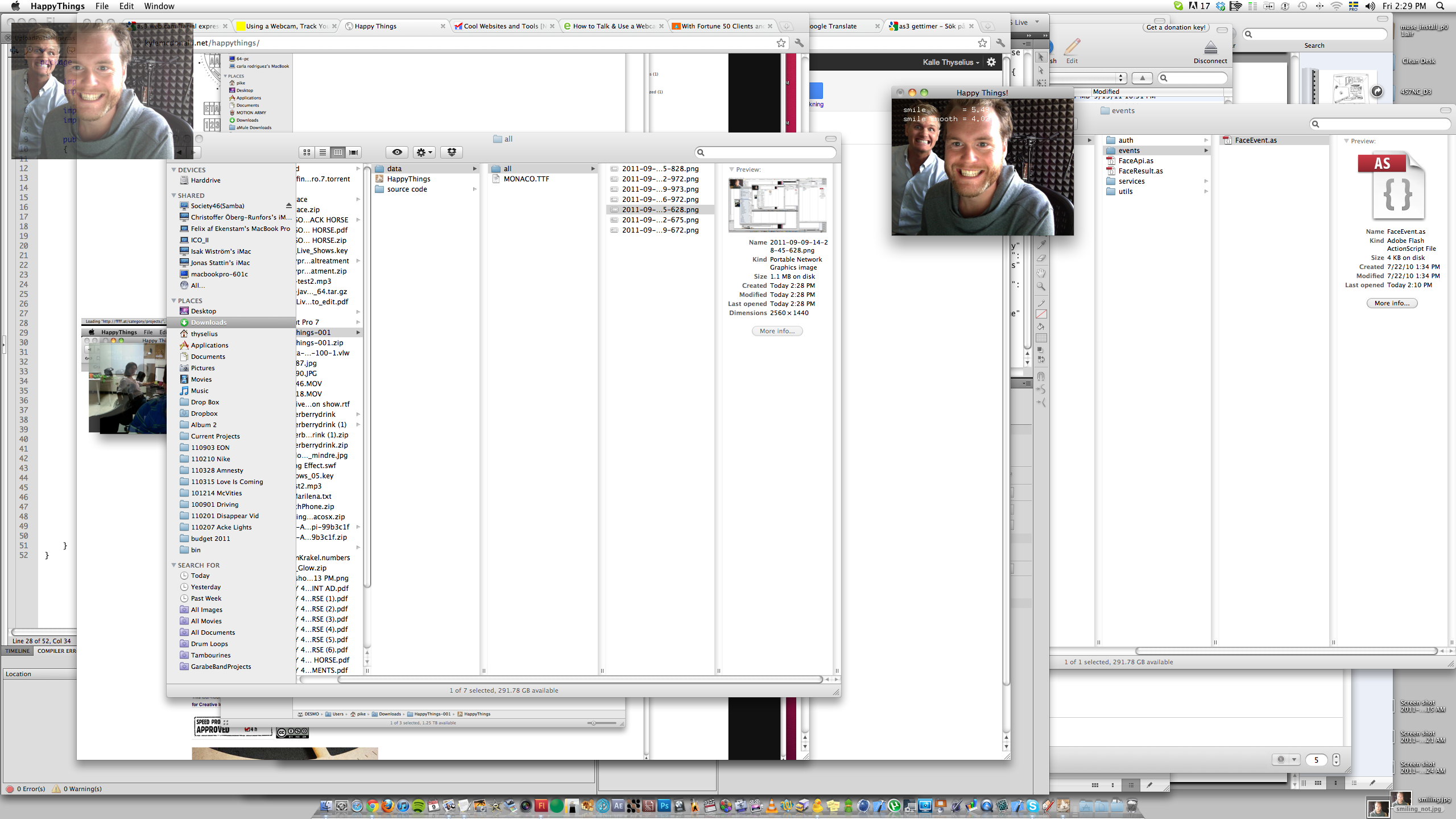The image size is (1456, 819).
Task: Switch to 'Cool Websites and Tools' tab
Action: click(504, 26)
